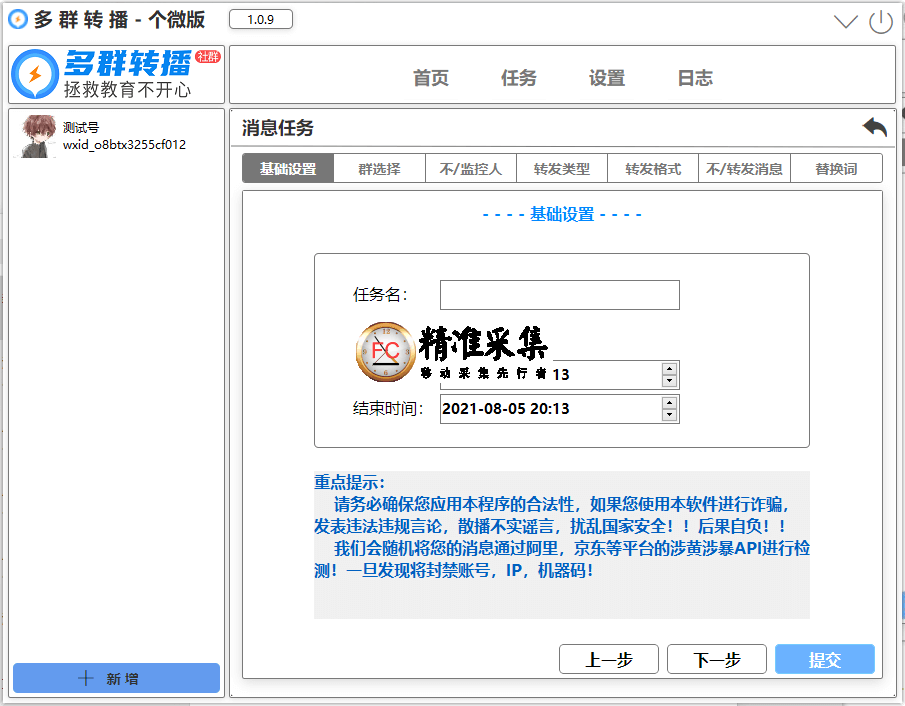This screenshot has width=905, height=706.
Task: Switch to the 转发类型 tab
Action: pyautogui.click(x=562, y=169)
